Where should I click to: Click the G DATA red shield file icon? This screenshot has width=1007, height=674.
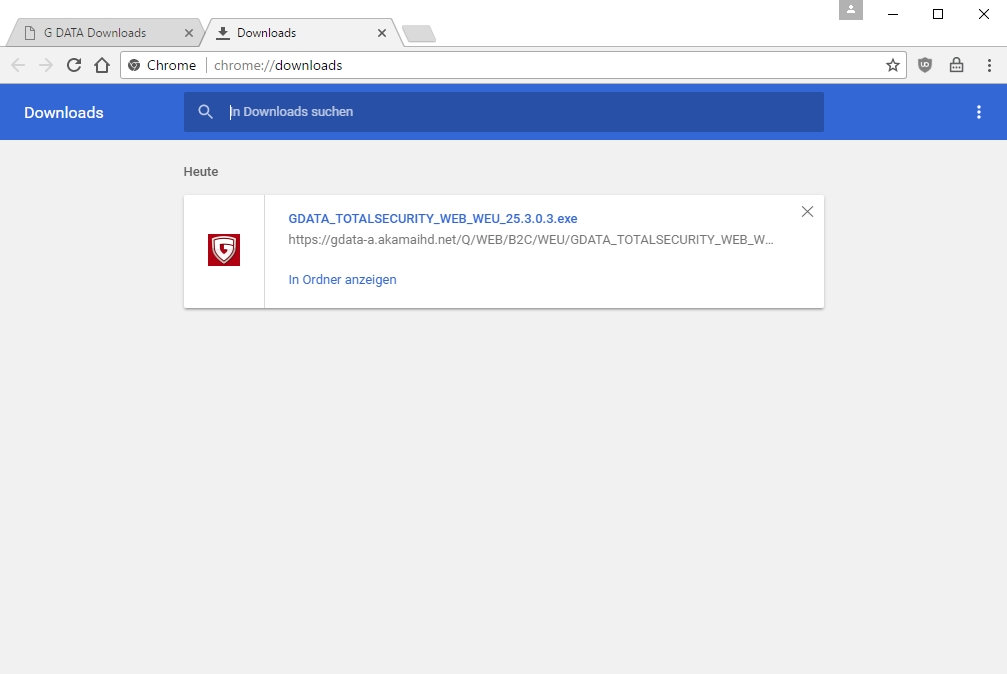[x=224, y=250]
